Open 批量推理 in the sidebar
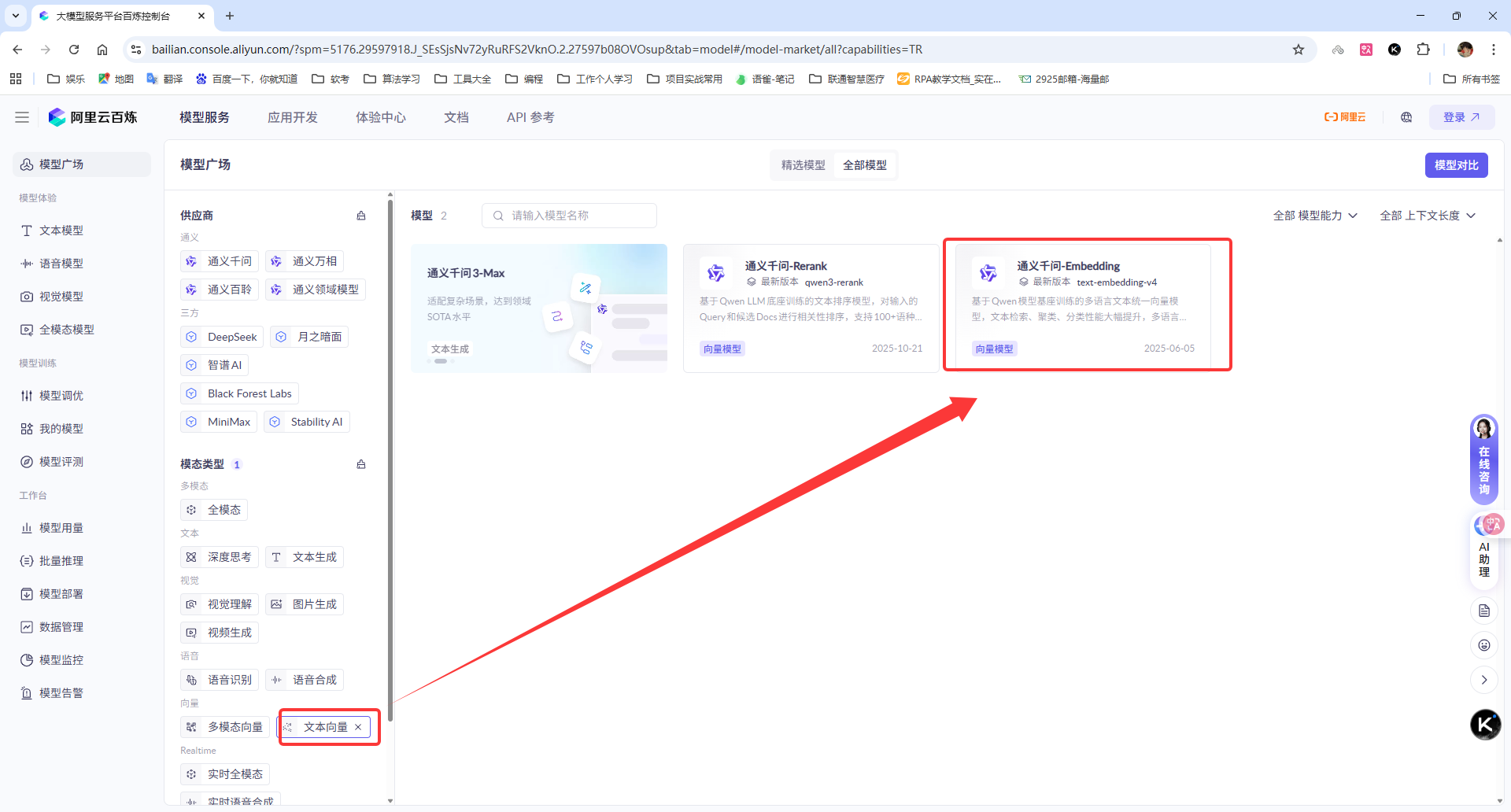 (x=82, y=561)
